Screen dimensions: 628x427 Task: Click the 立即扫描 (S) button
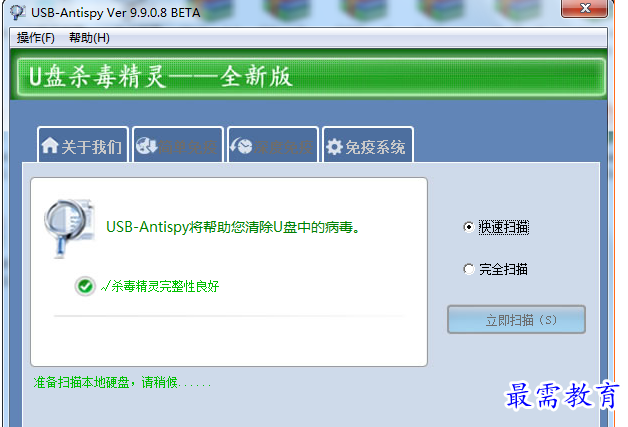[x=516, y=320]
